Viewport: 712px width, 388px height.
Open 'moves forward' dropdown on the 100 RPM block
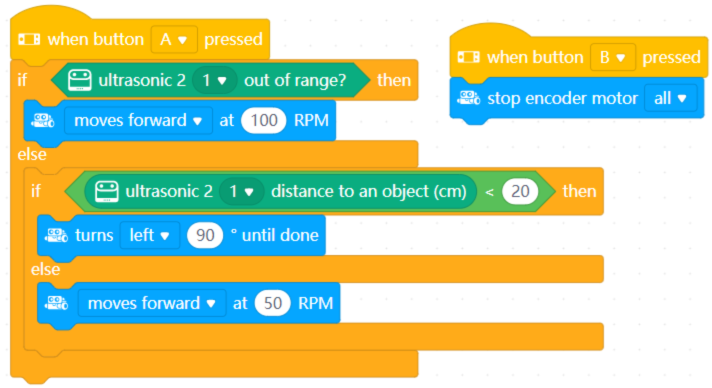pos(138,120)
